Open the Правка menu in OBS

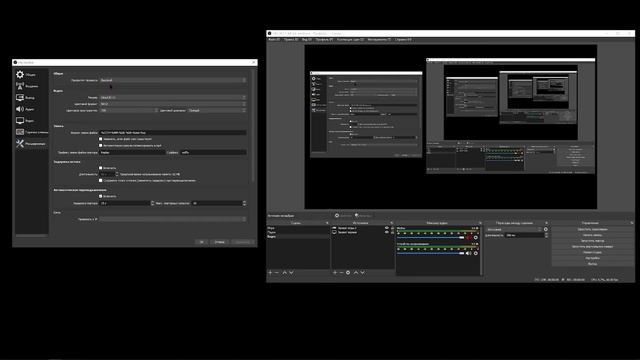(x=291, y=40)
